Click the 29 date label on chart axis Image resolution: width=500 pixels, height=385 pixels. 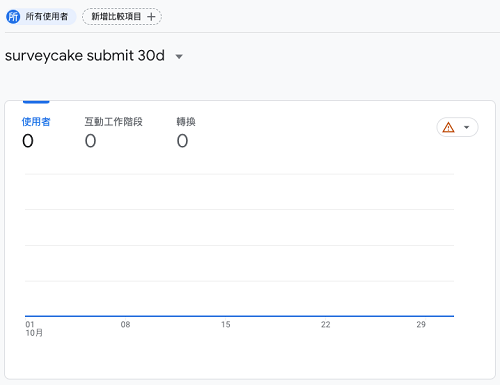click(x=421, y=324)
